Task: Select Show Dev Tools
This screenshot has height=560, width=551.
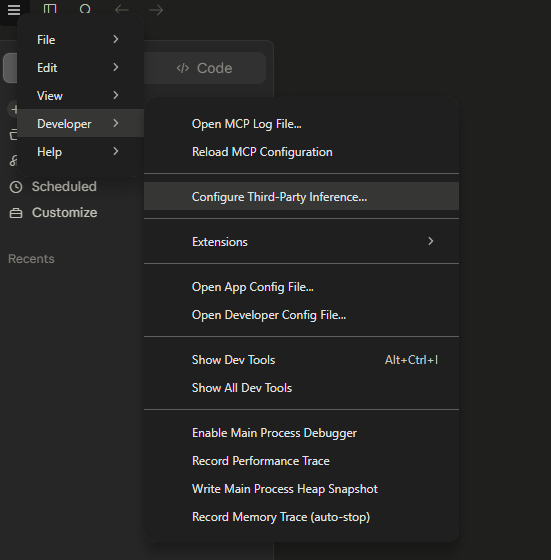Action: pos(301,360)
